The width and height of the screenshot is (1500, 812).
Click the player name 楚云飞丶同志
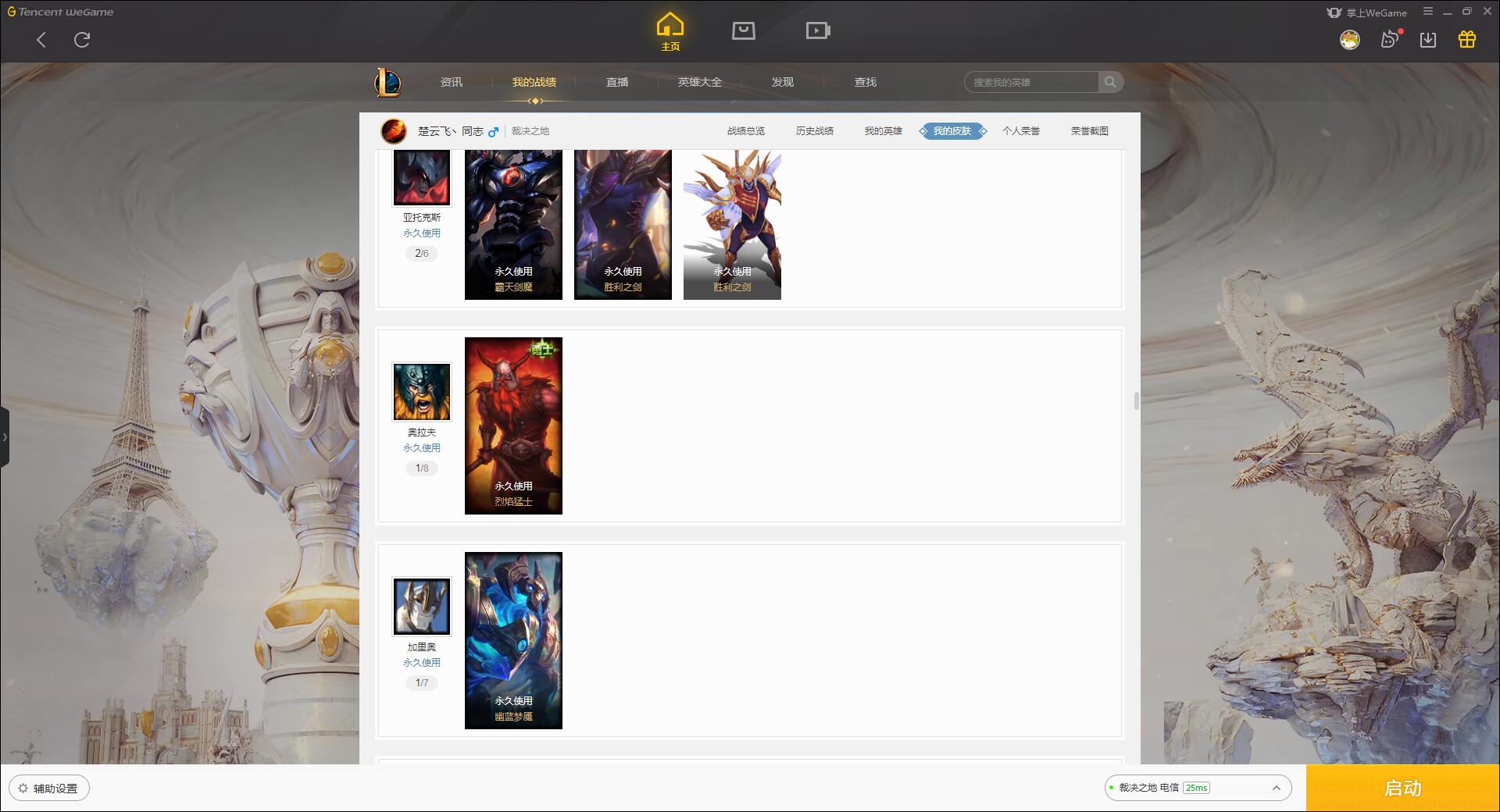tap(450, 131)
